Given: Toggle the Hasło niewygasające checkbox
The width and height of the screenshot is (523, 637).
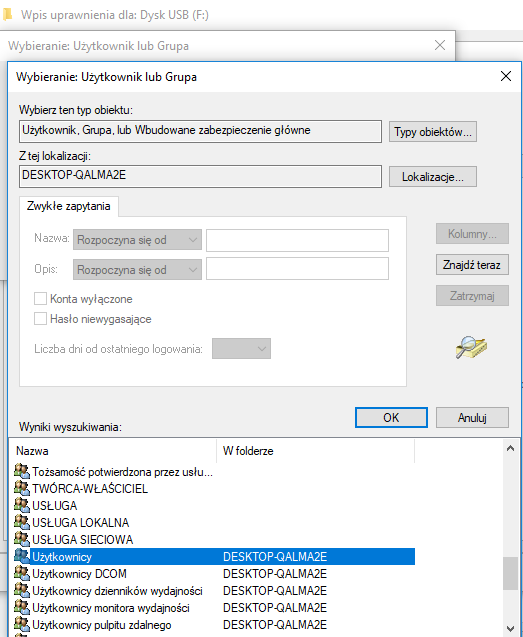Looking at the screenshot, I should coord(40,318).
